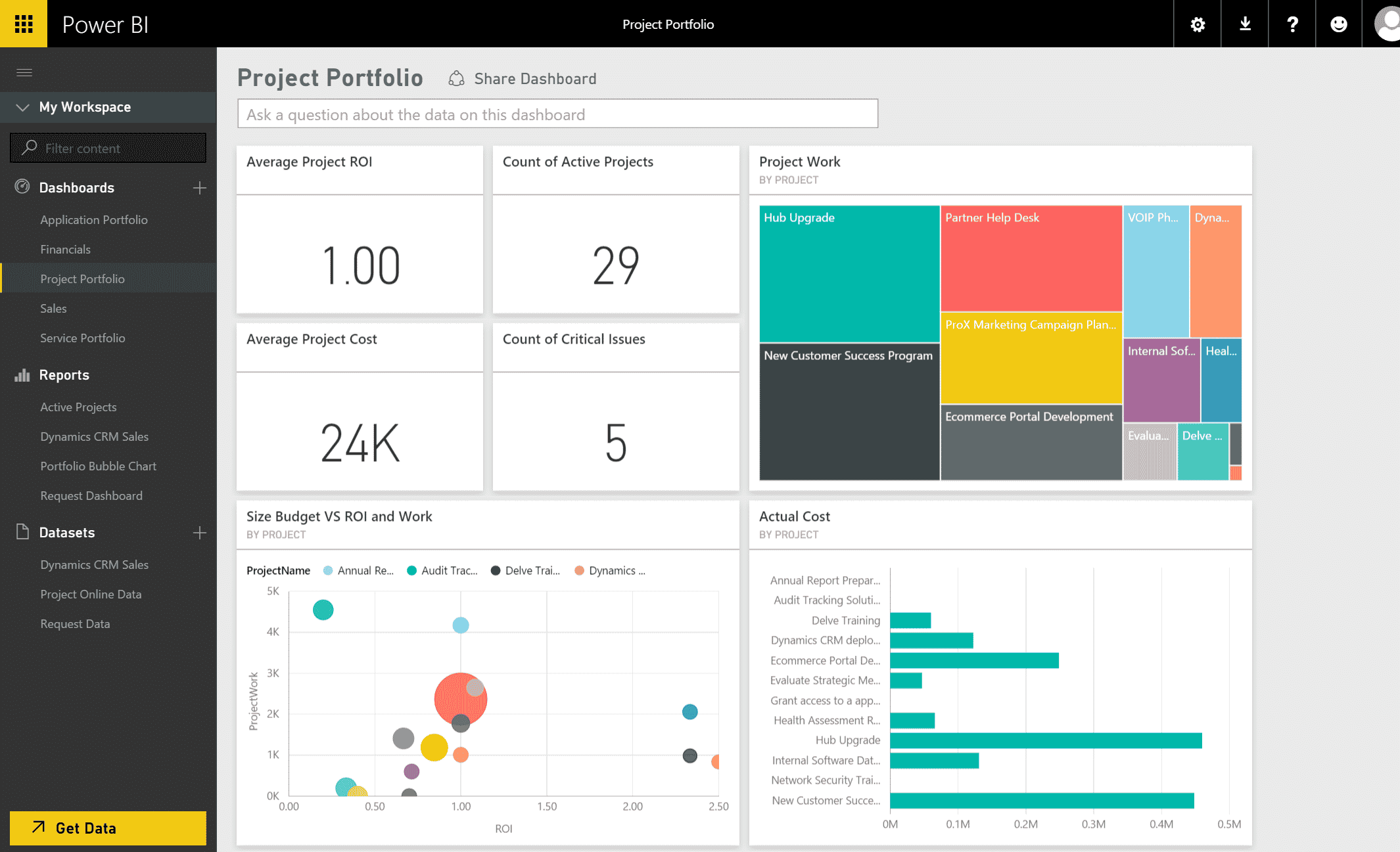Open the help question mark icon
1400x852 pixels.
(1292, 24)
